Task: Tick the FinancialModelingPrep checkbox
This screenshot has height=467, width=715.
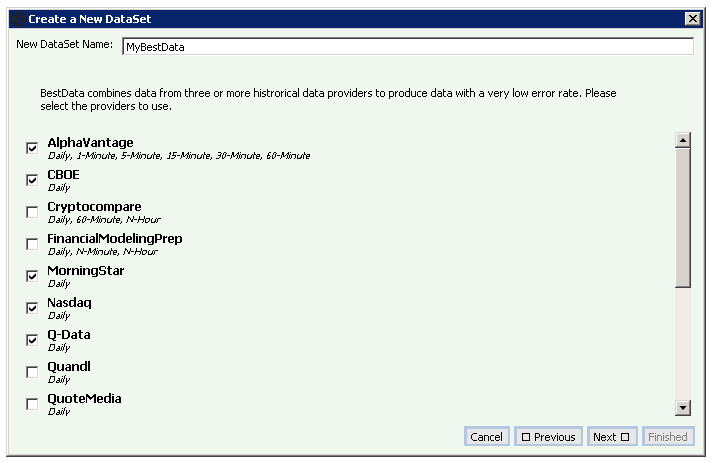Action: (32, 244)
